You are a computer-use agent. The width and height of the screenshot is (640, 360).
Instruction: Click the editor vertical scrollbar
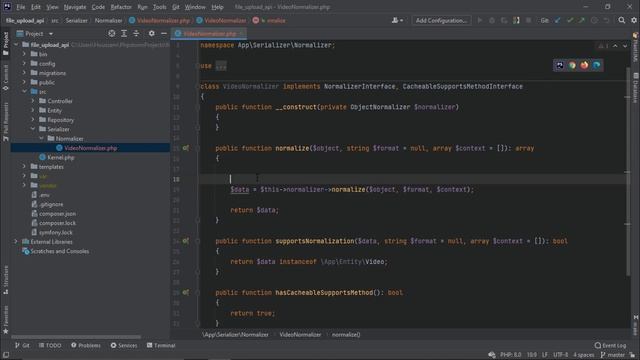(628, 171)
